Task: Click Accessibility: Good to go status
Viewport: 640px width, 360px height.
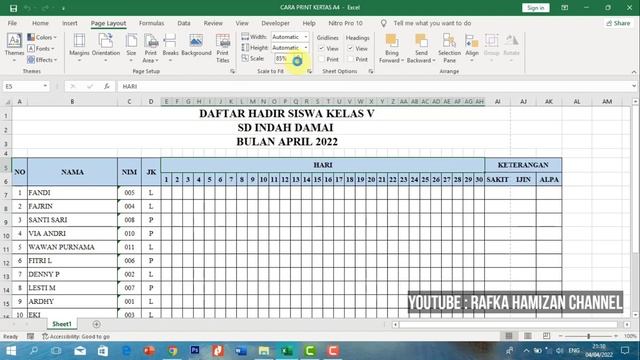Action: 76,337
